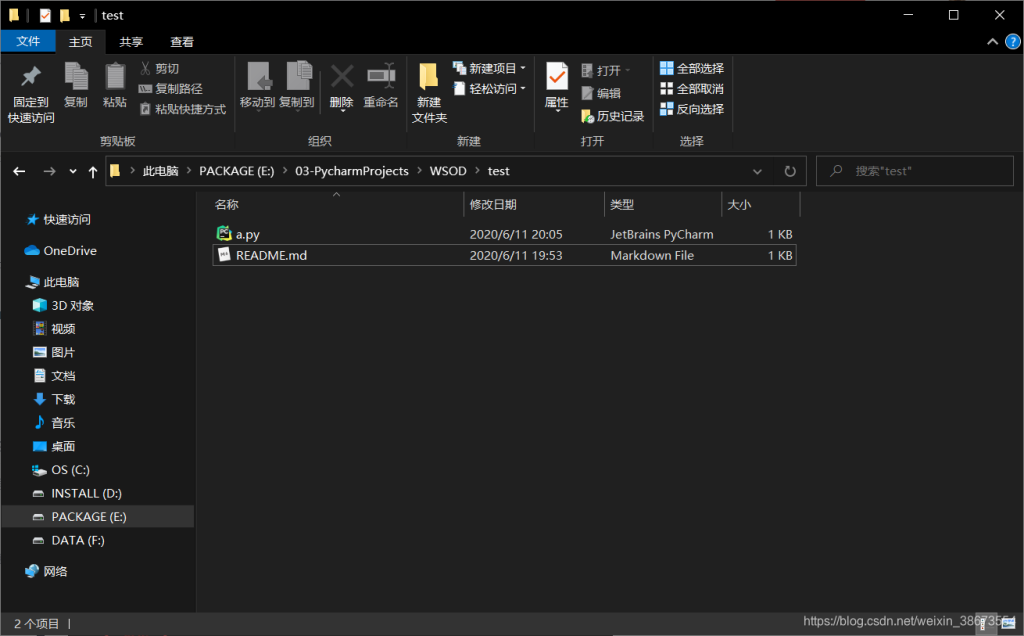Click the blue Help question icon

[1012, 42]
